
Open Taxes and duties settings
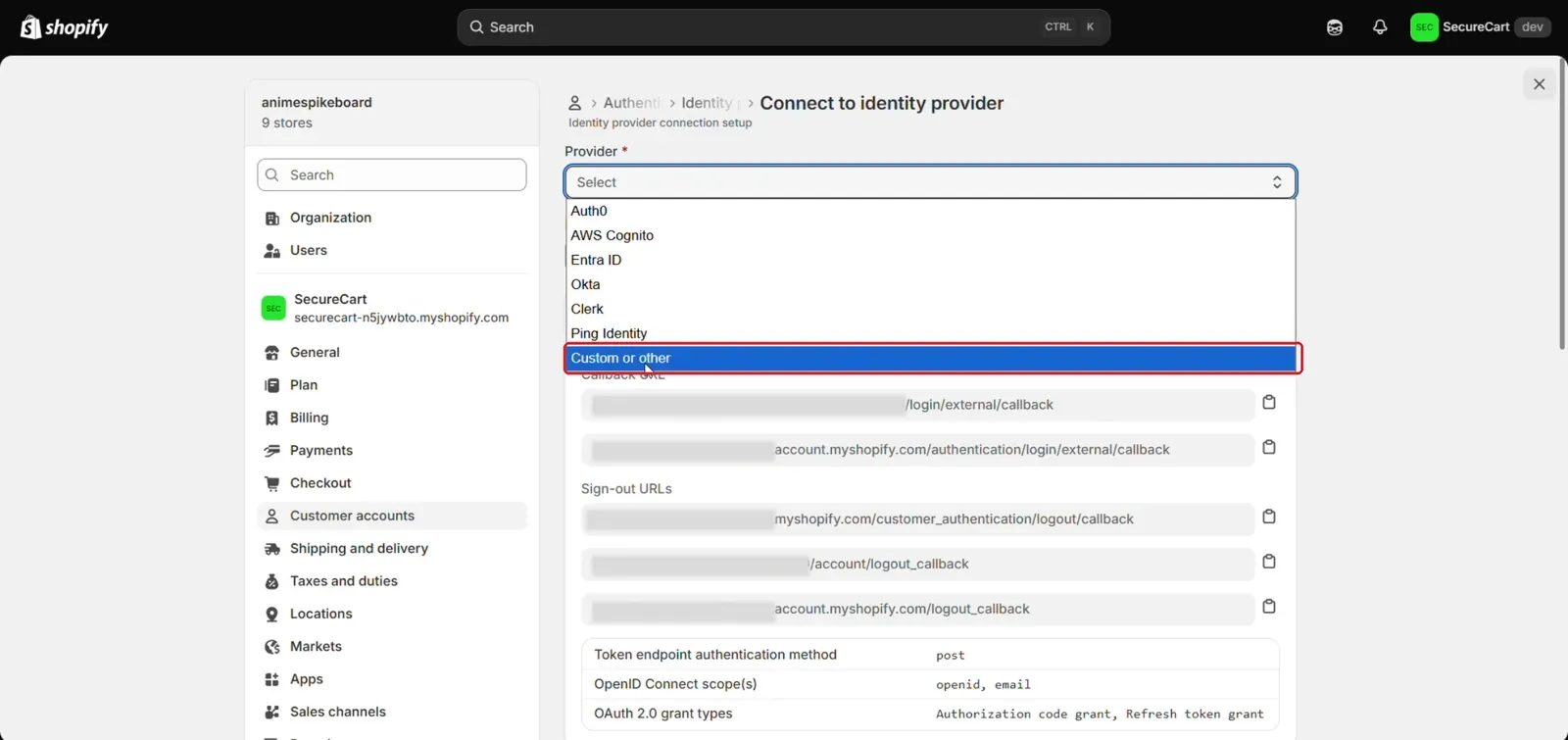392,581
